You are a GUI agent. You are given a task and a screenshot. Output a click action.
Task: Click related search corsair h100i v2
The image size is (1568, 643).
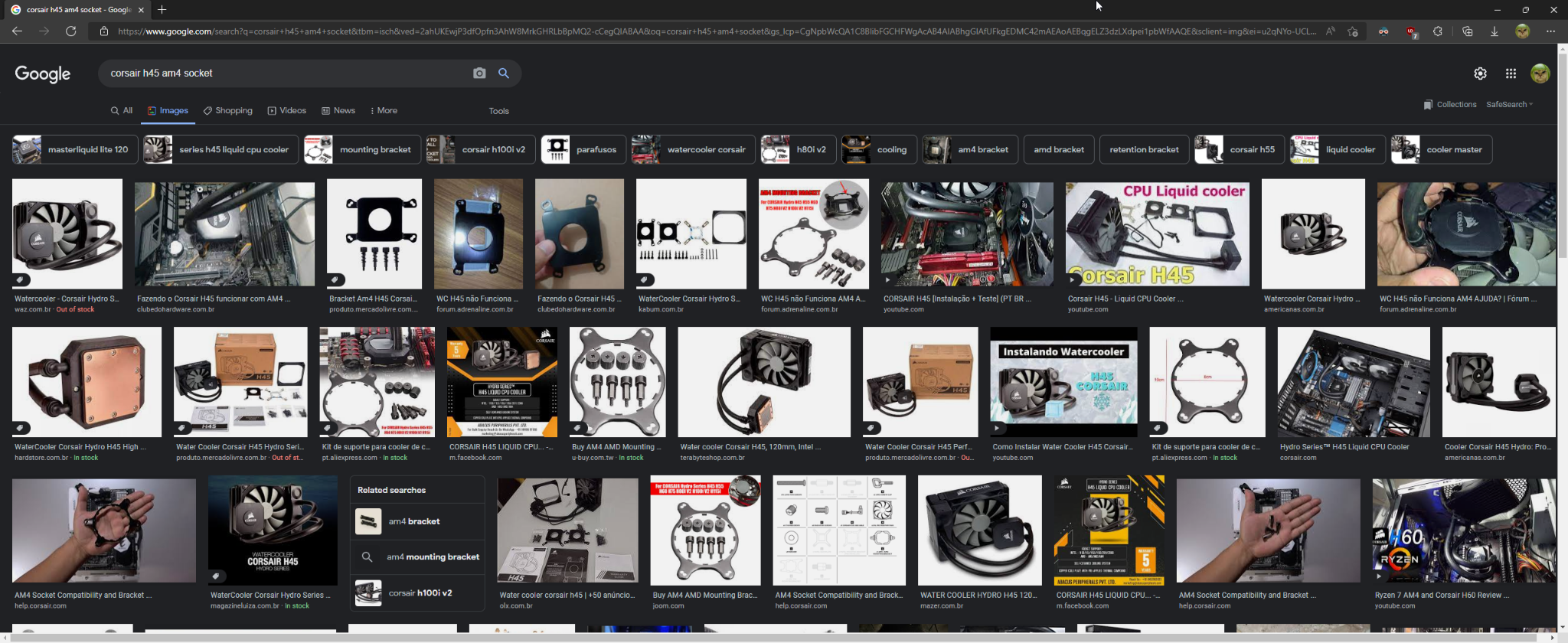417,593
